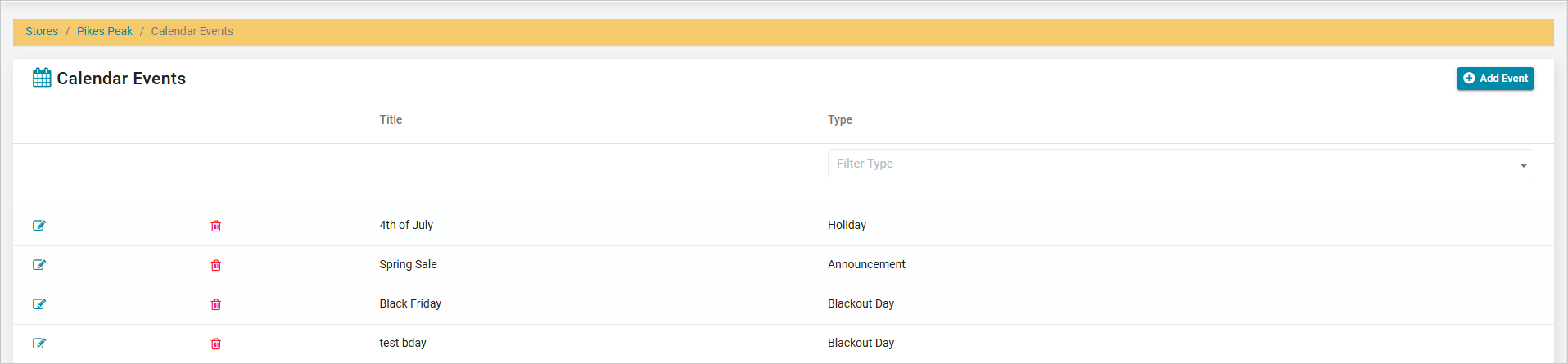Open the Filter Type dropdown
The width and height of the screenshot is (1568, 364).
tap(1171, 164)
